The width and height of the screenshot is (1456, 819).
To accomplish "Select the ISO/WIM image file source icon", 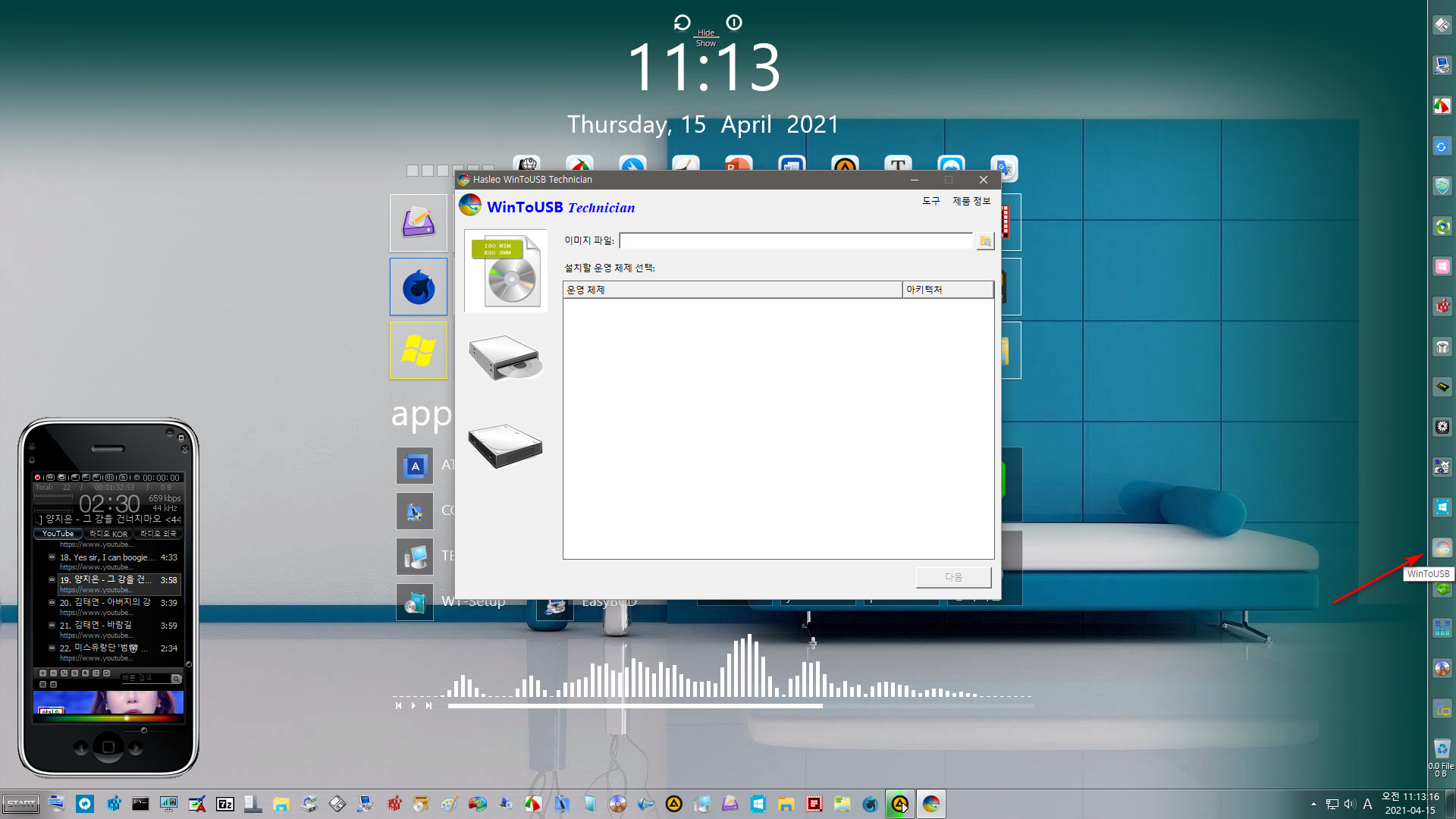I will coord(506,271).
